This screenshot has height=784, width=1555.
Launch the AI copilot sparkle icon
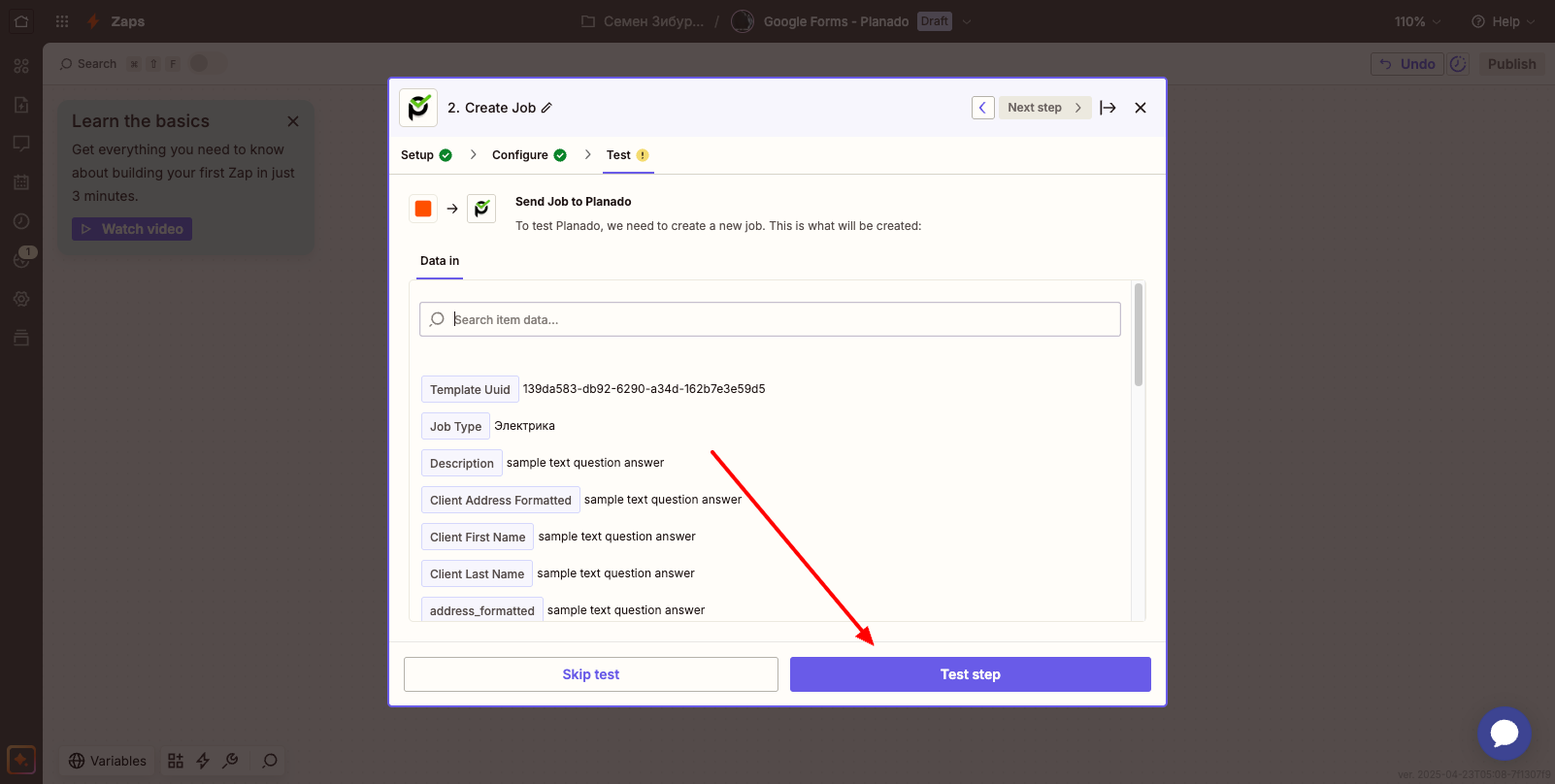pyautogui.click(x=21, y=760)
